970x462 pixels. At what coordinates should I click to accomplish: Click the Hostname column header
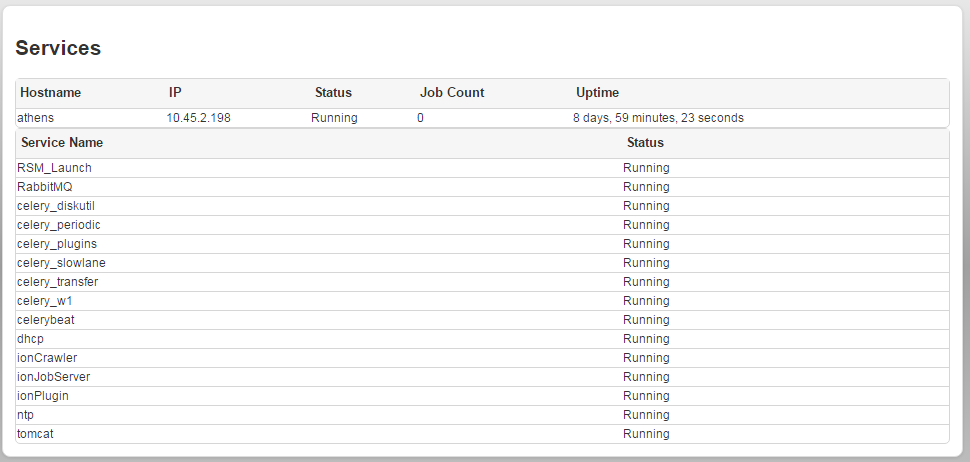[x=50, y=93]
